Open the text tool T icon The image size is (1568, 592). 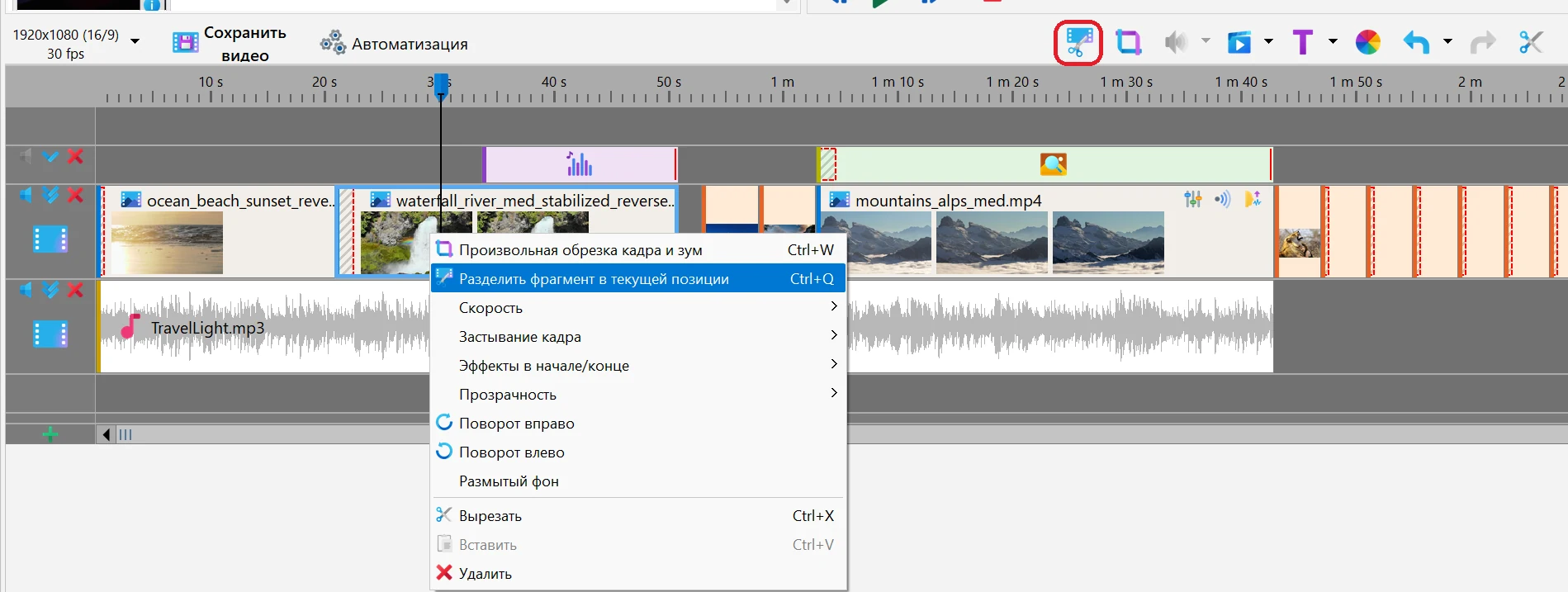click(1302, 42)
